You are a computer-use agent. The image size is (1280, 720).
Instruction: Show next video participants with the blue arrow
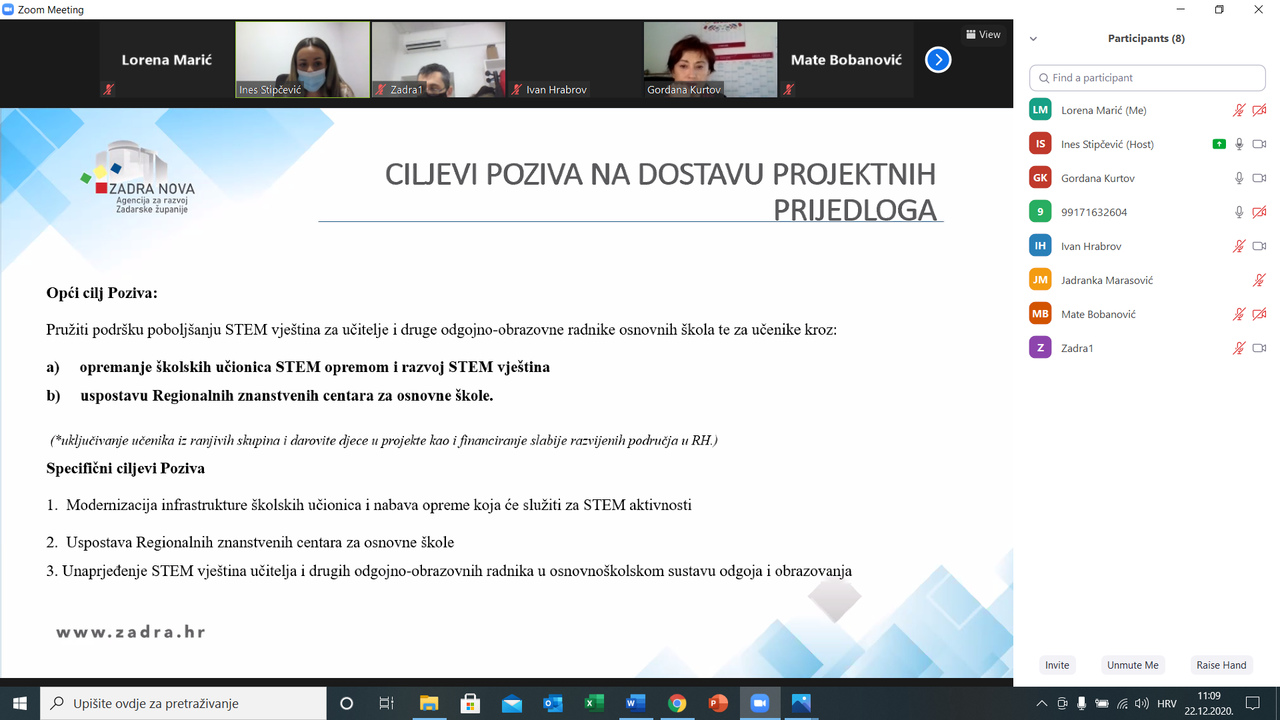[937, 60]
